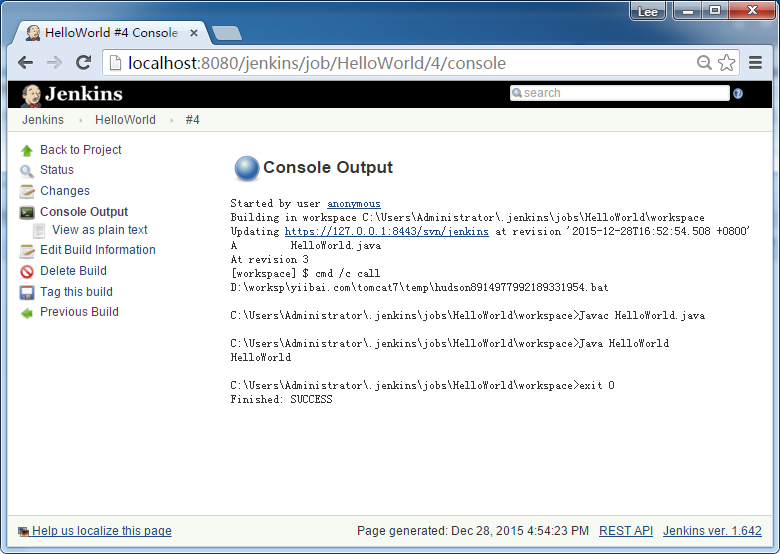The height and width of the screenshot is (554, 780).
Task: Click the Edit Build Information icon
Action: [x=27, y=251]
